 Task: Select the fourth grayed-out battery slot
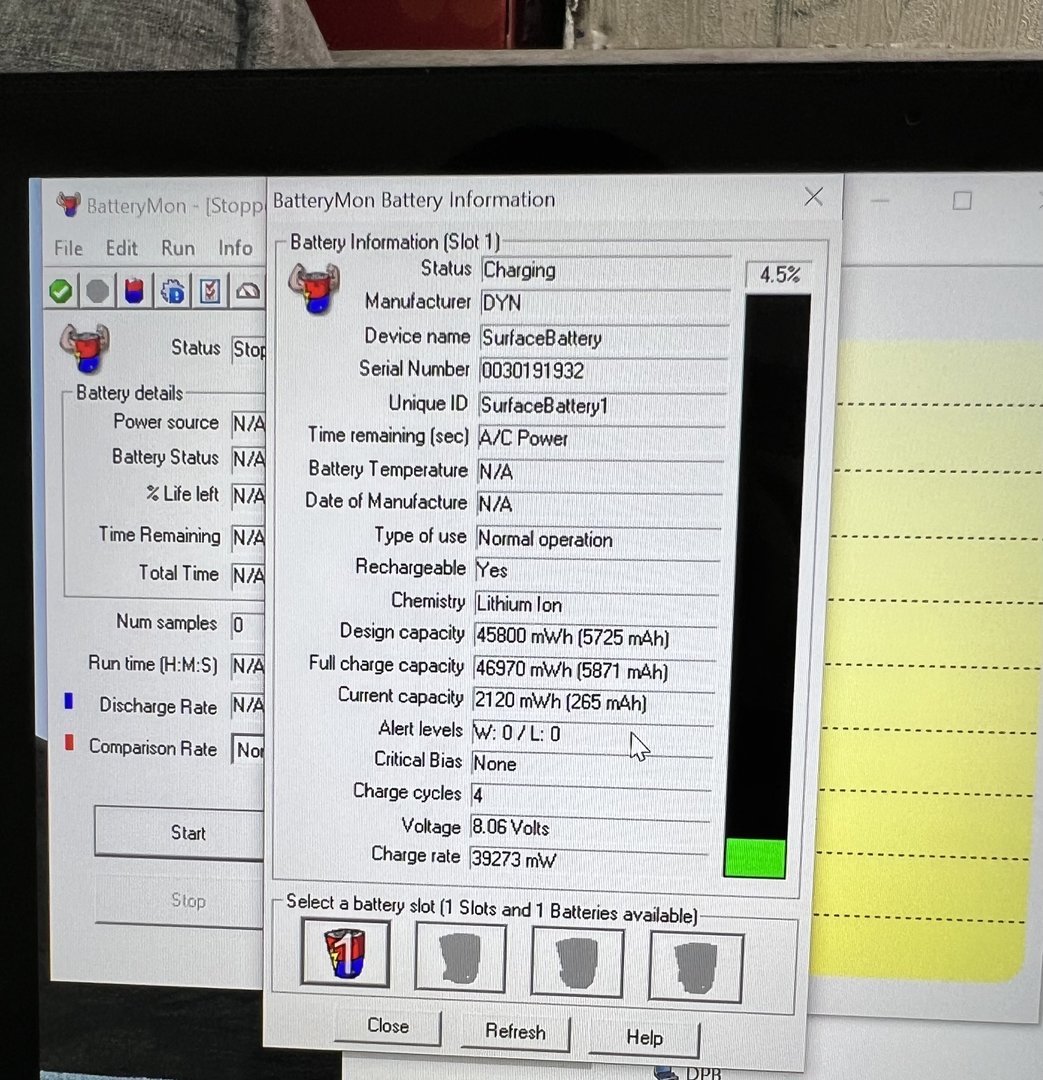coord(695,966)
